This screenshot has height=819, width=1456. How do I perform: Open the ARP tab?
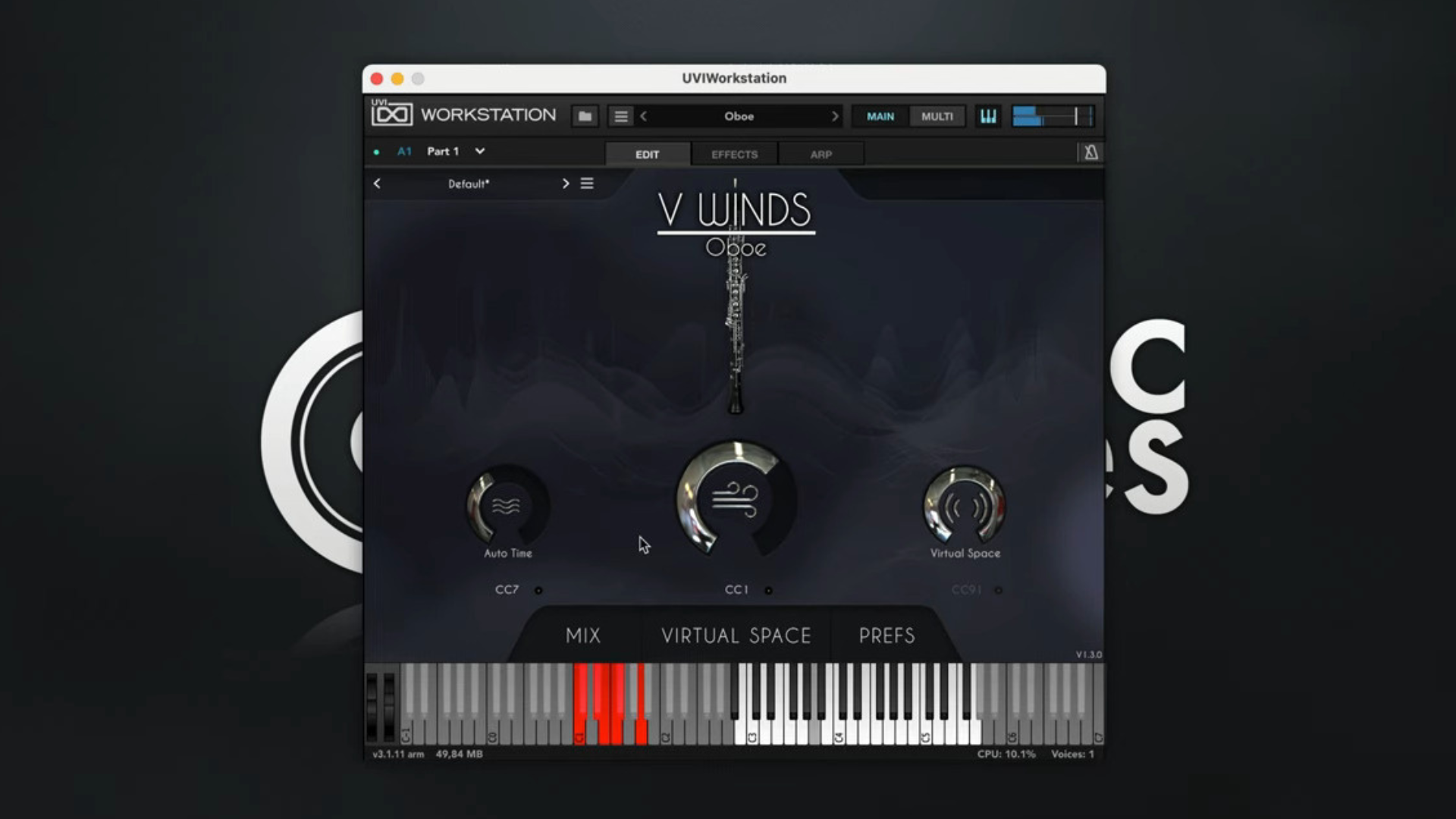821,154
